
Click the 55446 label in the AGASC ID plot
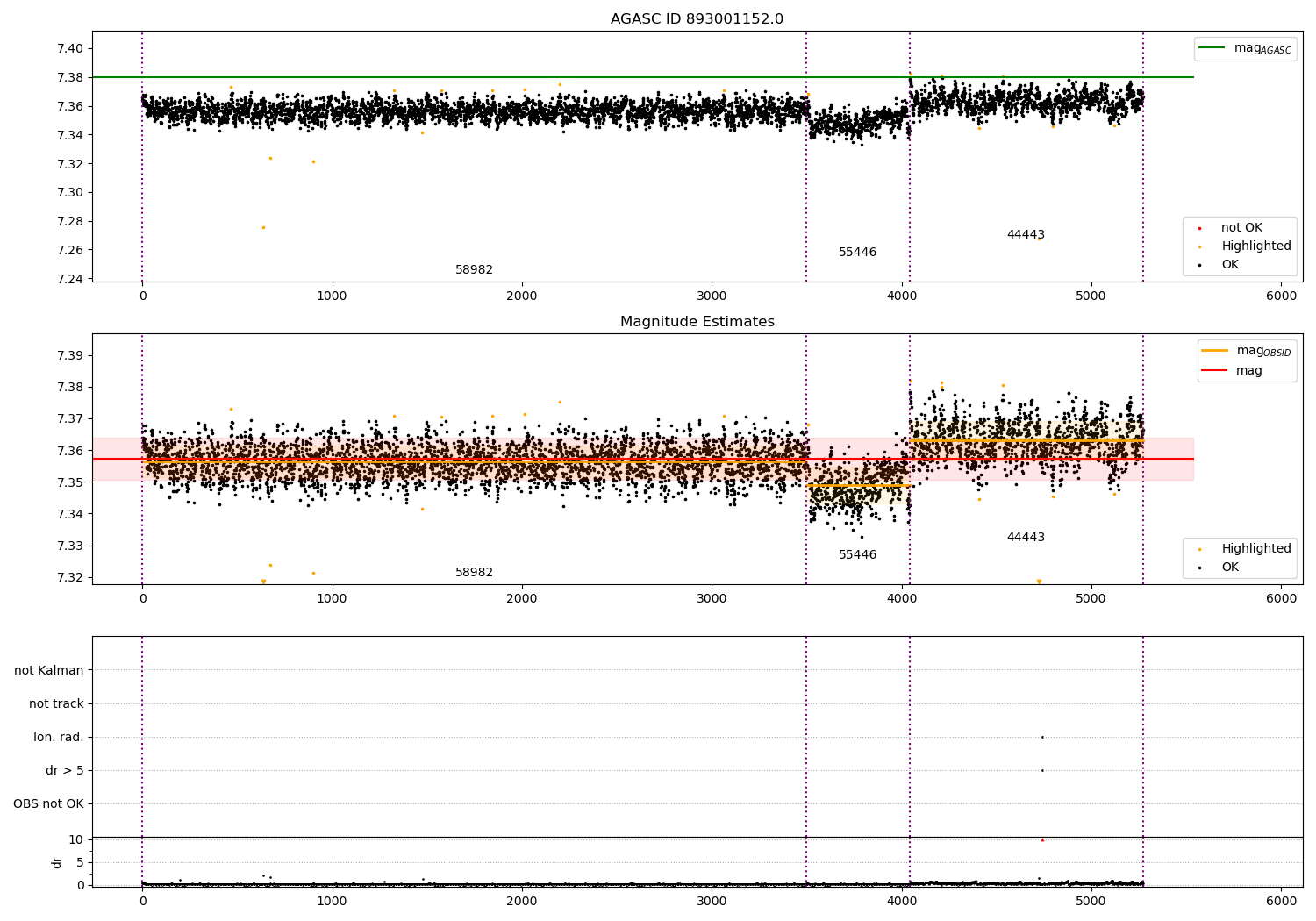point(857,253)
